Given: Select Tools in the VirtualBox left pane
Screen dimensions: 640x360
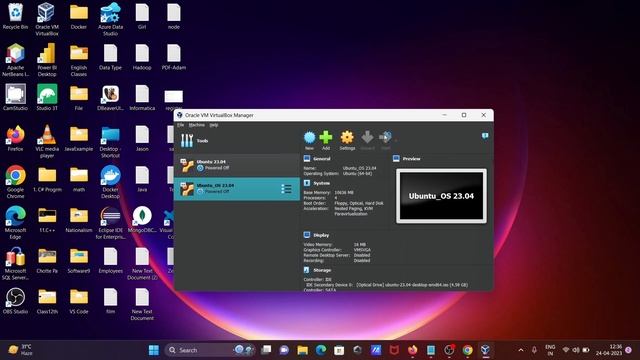Looking at the screenshot, I should [237, 140].
